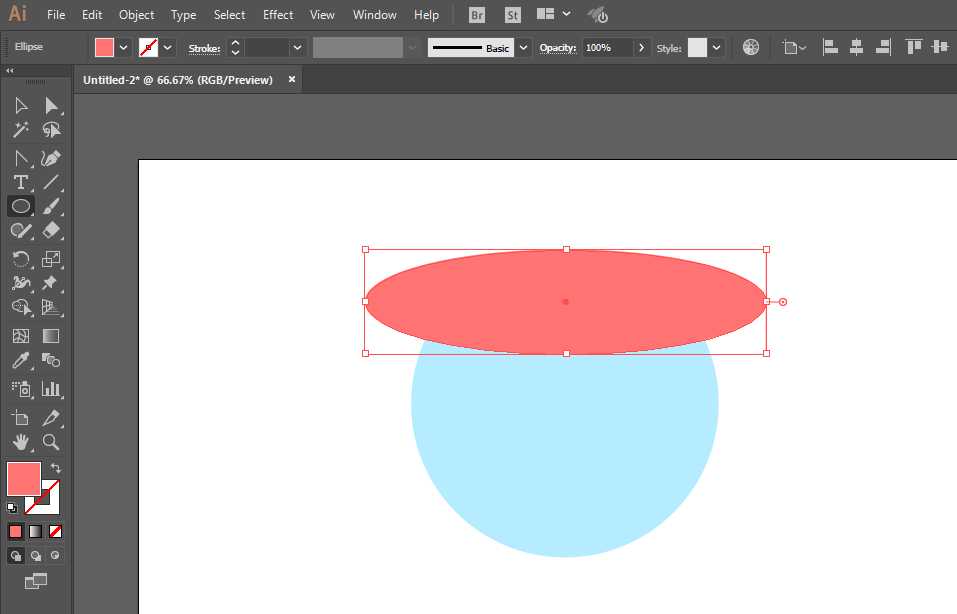
Task: Swap fill and stroke colors
Action: pyautogui.click(x=56, y=468)
